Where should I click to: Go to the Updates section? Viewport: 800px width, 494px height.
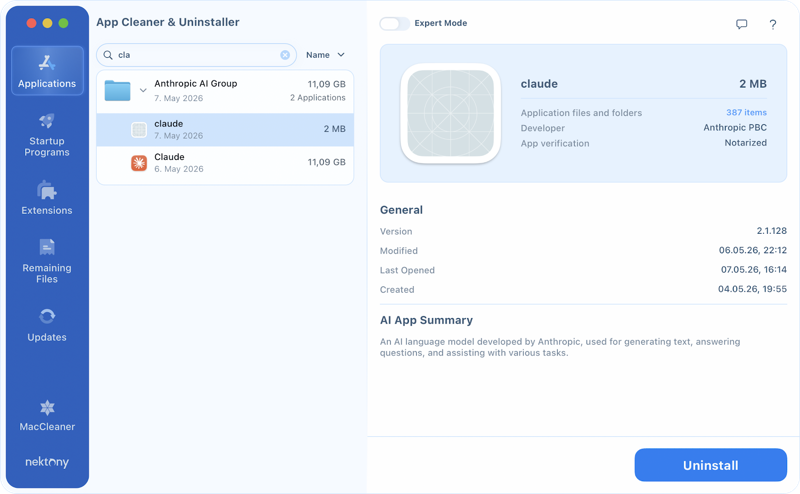pos(47,325)
